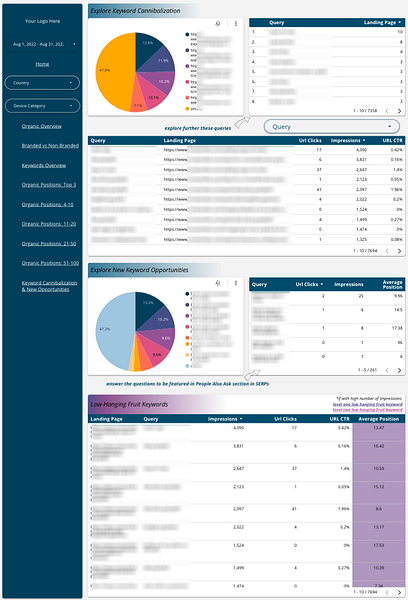Screen dimensions: 408x600
Task: Click the 9.96 average position cell
Action: click(x=398, y=296)
